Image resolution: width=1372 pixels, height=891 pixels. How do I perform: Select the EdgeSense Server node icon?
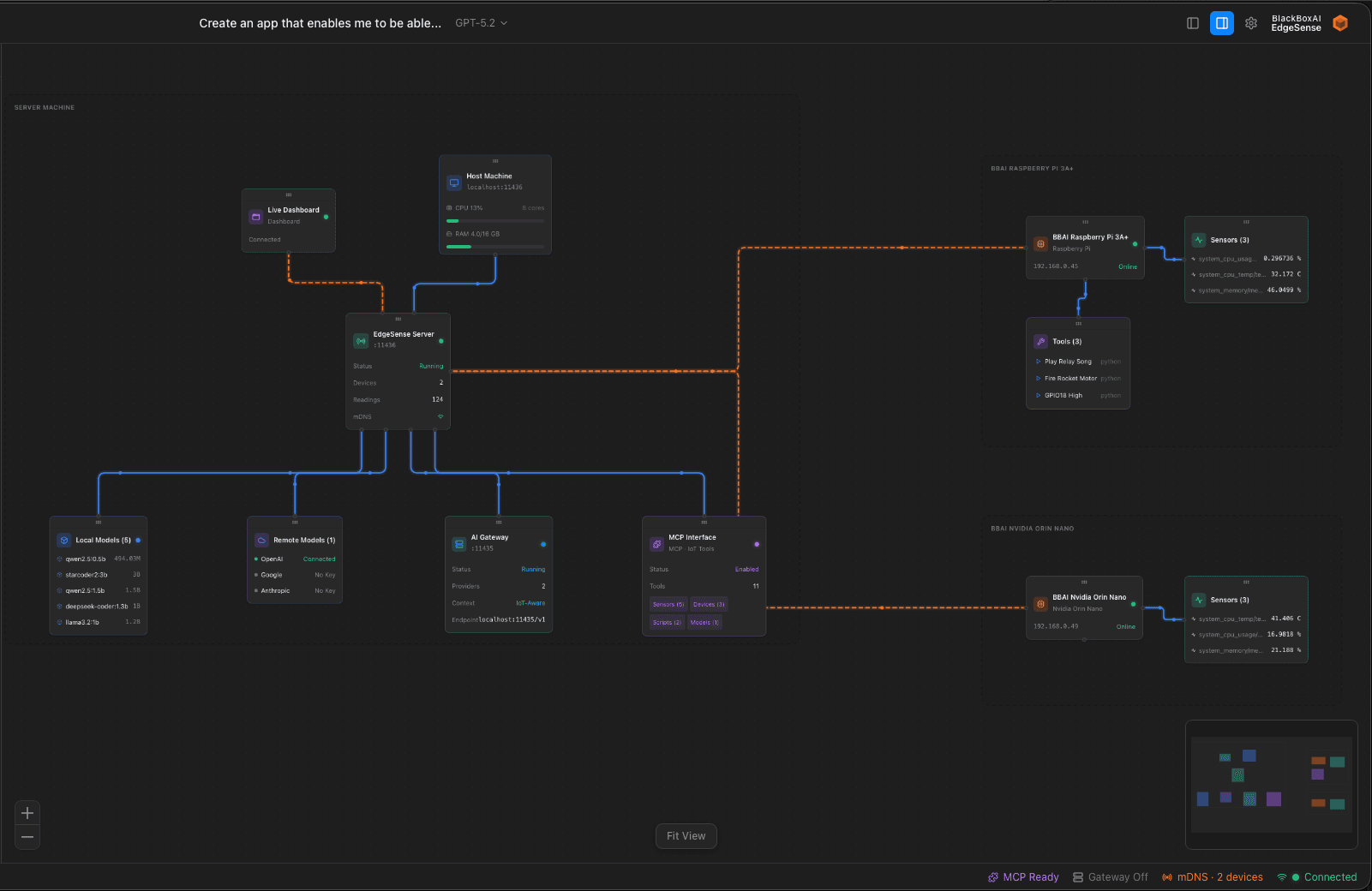tap(361, 340)
